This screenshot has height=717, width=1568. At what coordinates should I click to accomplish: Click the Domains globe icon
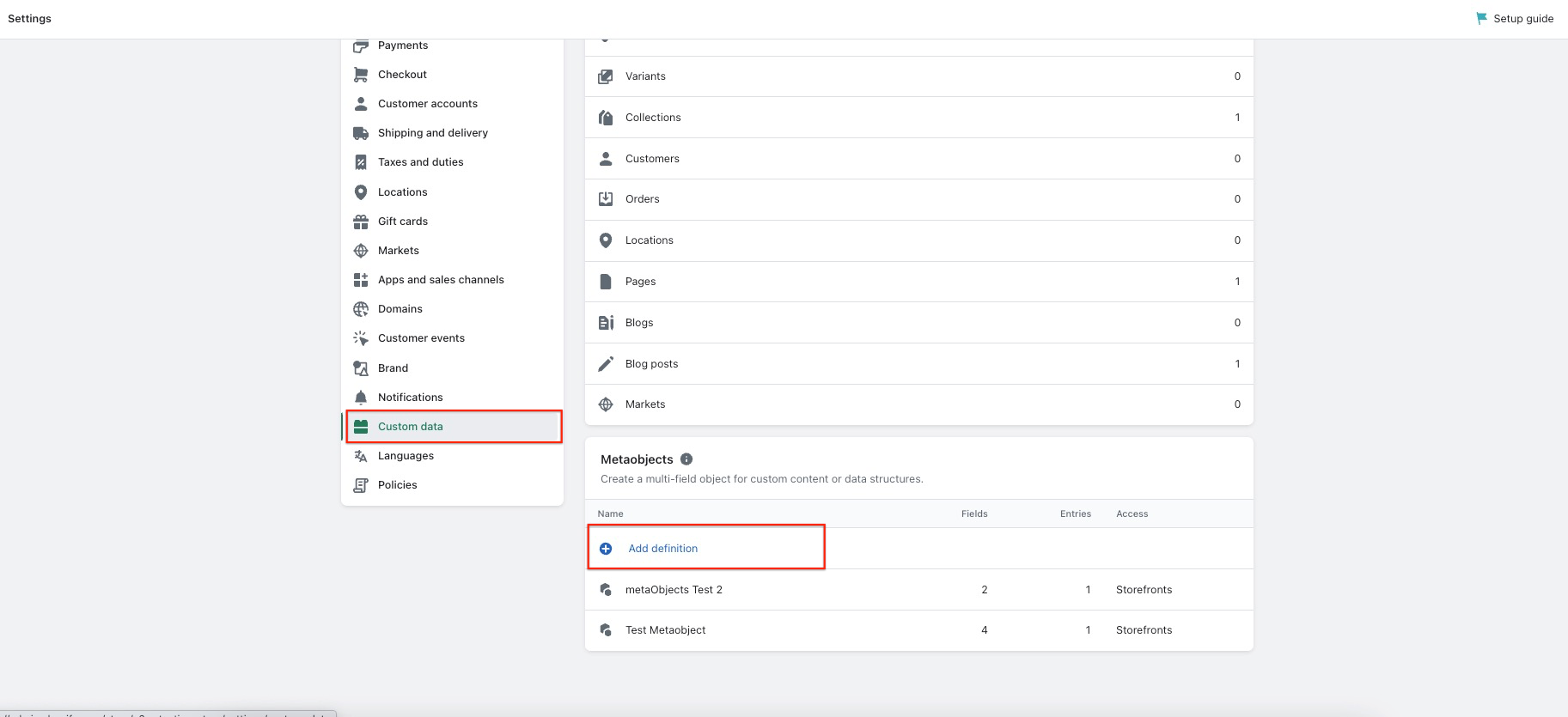pyautogui.click(x=361, y=309)
